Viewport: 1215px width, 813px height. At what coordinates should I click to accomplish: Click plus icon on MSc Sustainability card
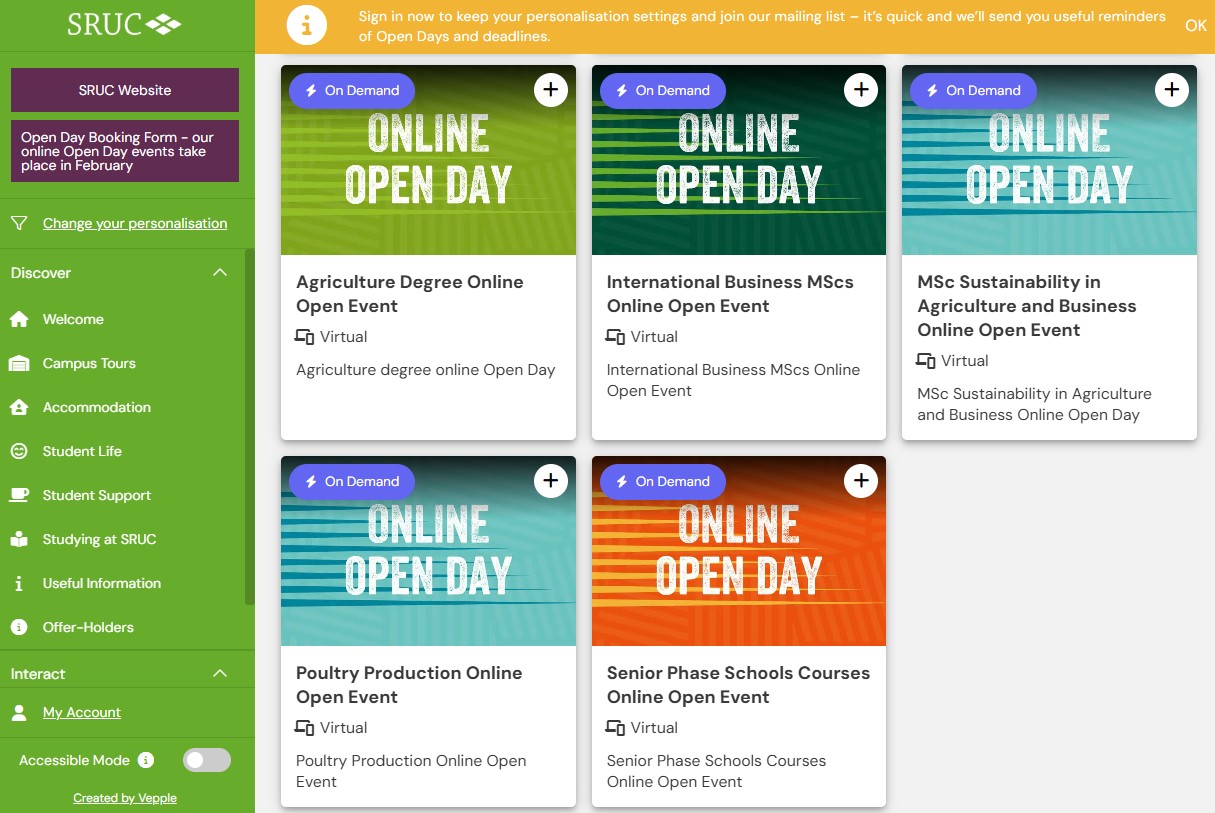1171,90
